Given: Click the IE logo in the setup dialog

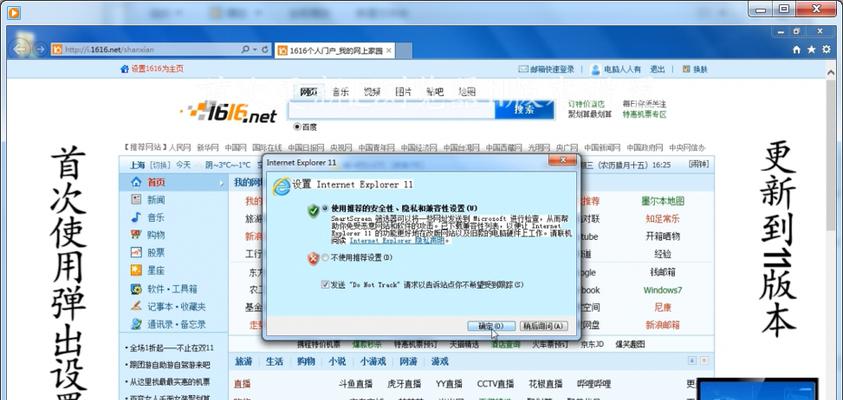Looking at the screenshot, I should tap(281, 185).
